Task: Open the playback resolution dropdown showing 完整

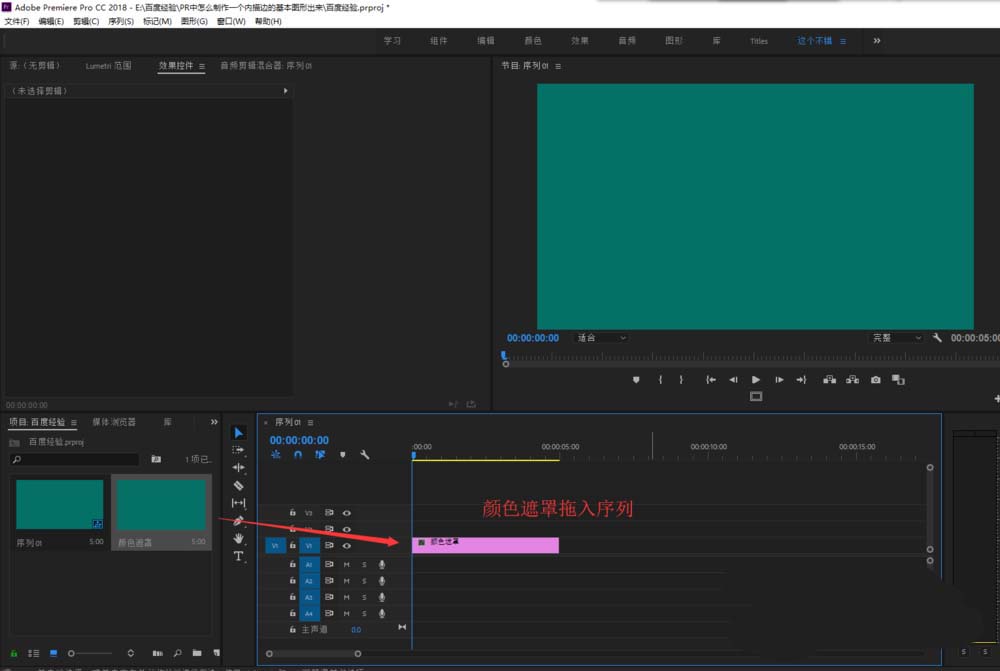Action: pyautogui.click(x=896, y=338)
